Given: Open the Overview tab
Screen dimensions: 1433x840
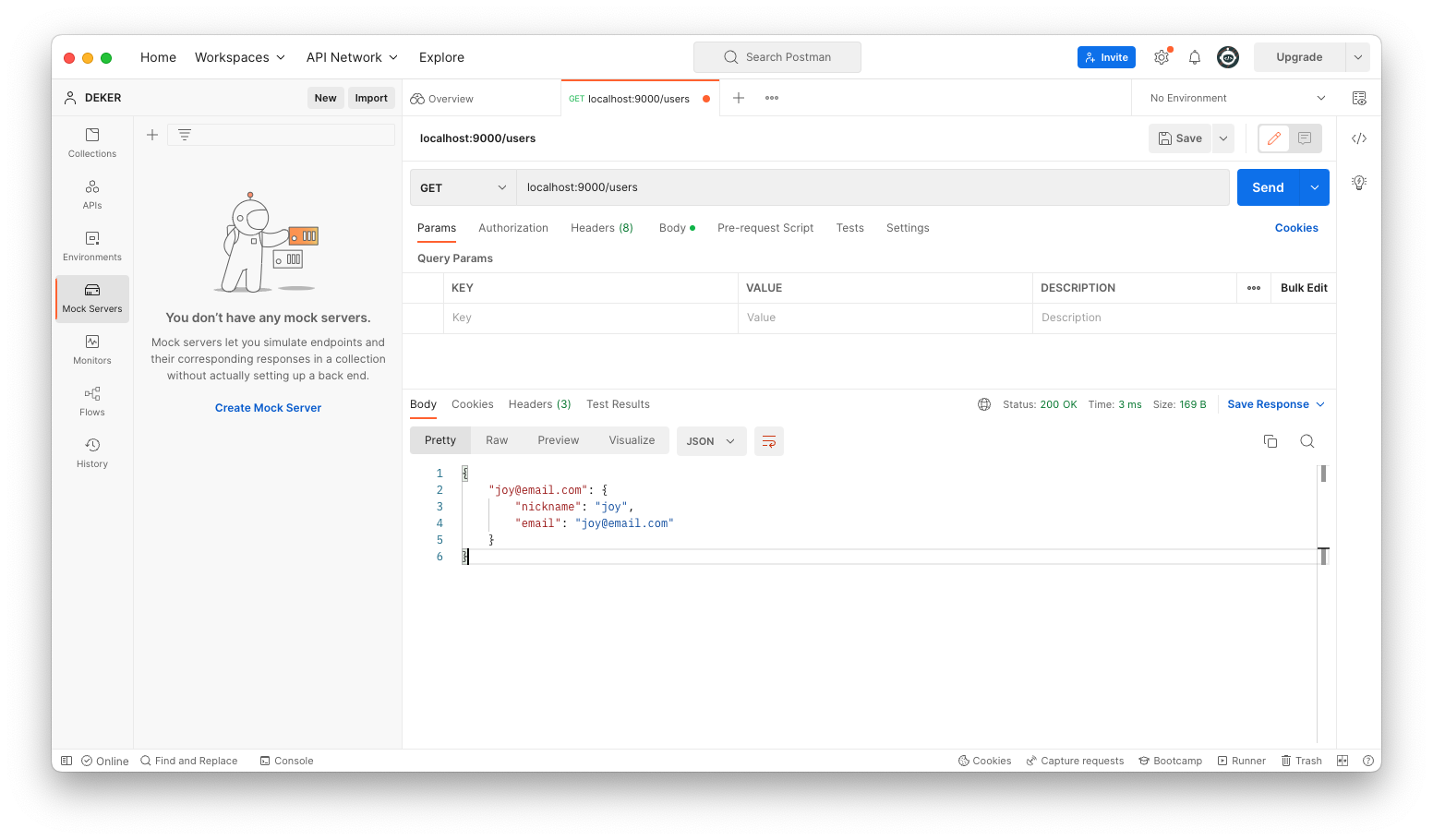Looking at the screenshot, I should point(442,99).
